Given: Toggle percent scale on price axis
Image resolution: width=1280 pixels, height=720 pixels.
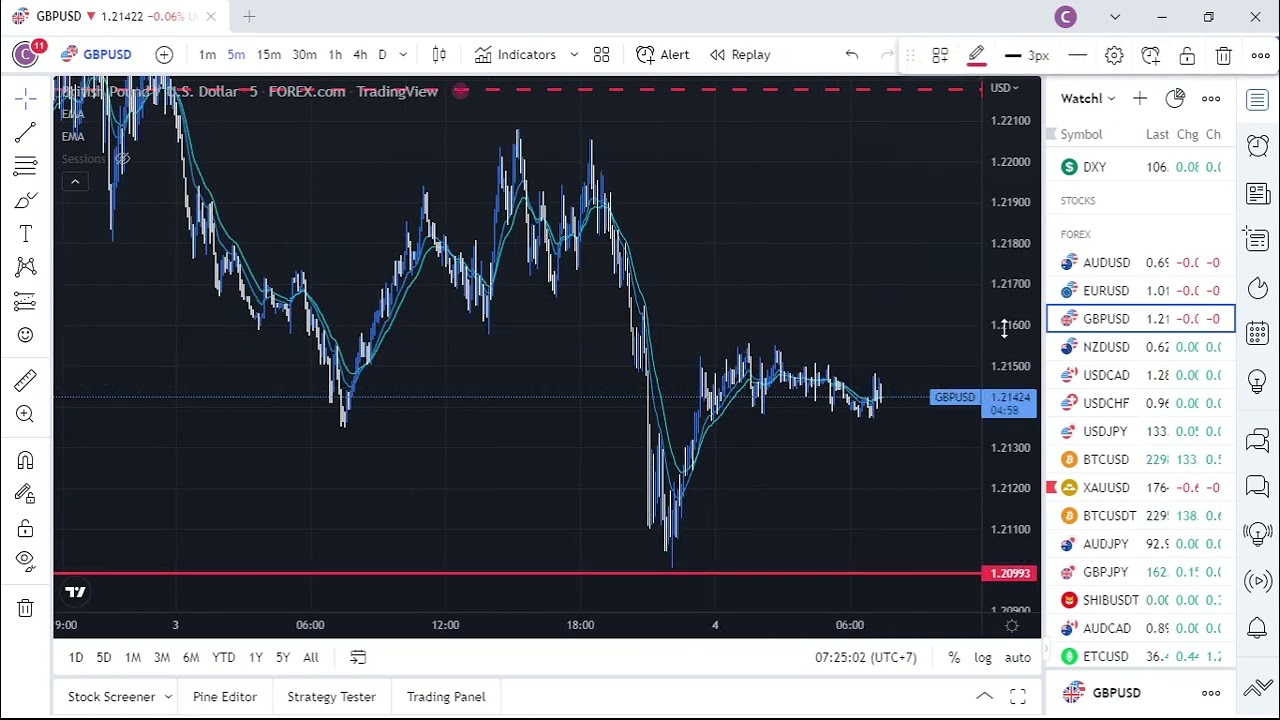Looking at the screenshot, I should click(x=954, y=657).
